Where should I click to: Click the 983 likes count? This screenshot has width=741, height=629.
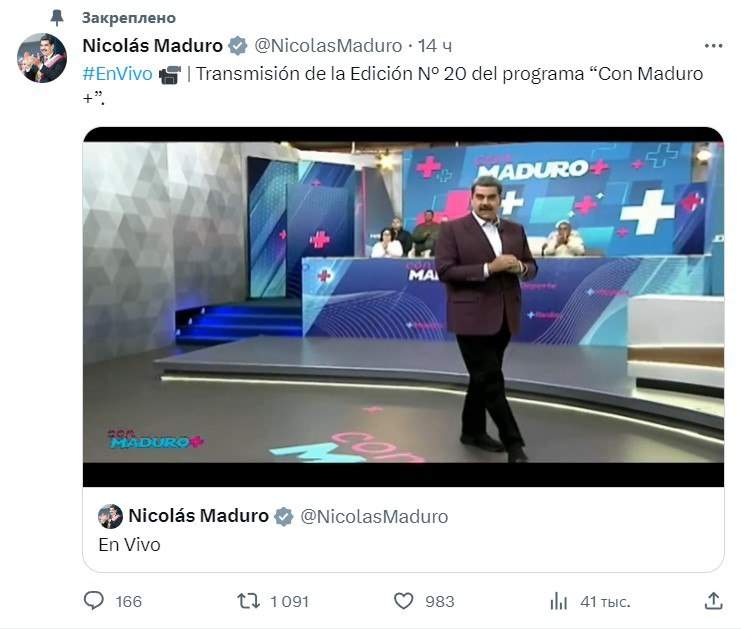point(439,602)
